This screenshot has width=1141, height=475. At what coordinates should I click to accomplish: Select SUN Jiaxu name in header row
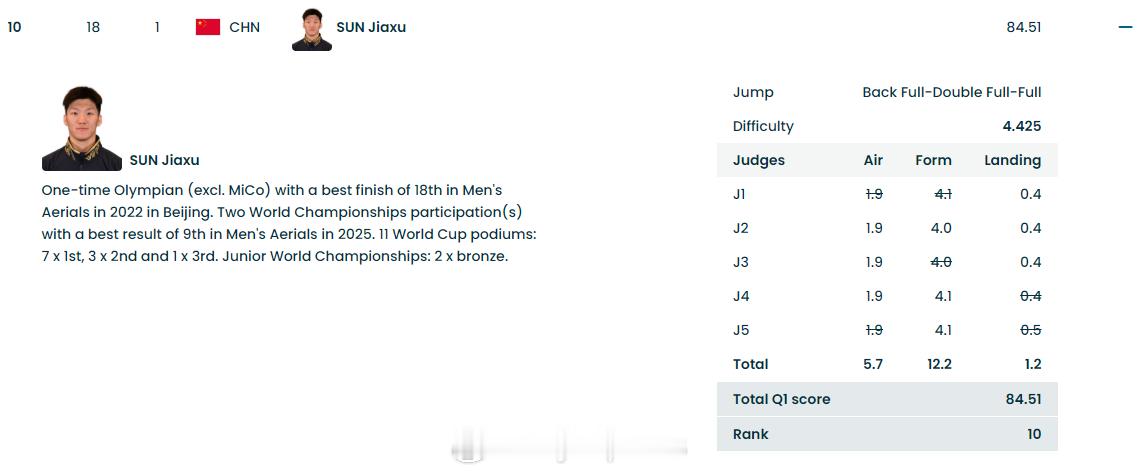(371, 28)
